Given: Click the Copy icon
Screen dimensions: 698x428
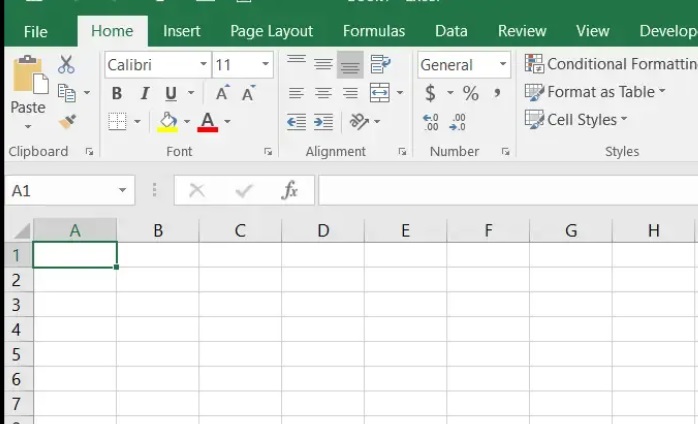Looking at the screenshot, I should [x=67, y=93].
